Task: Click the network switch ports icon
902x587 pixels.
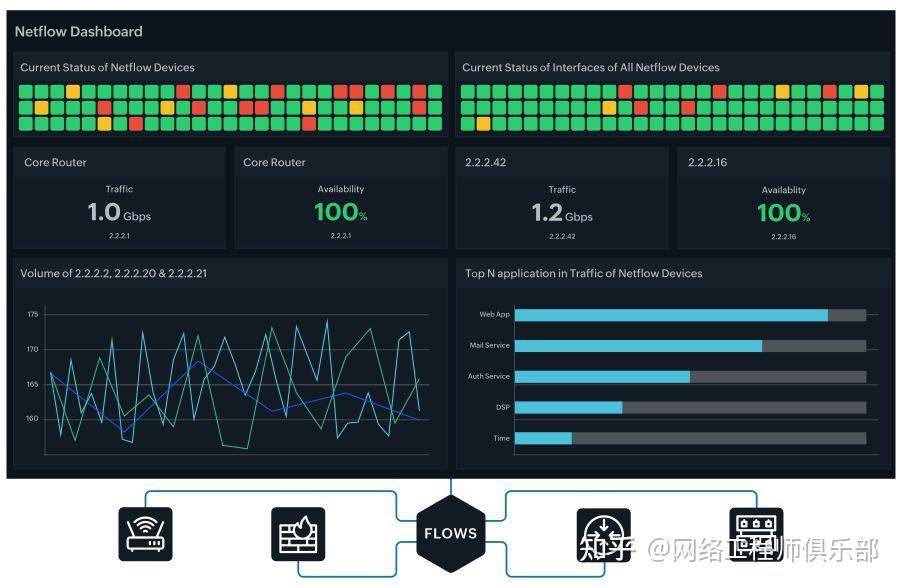Action: (756, 533)
